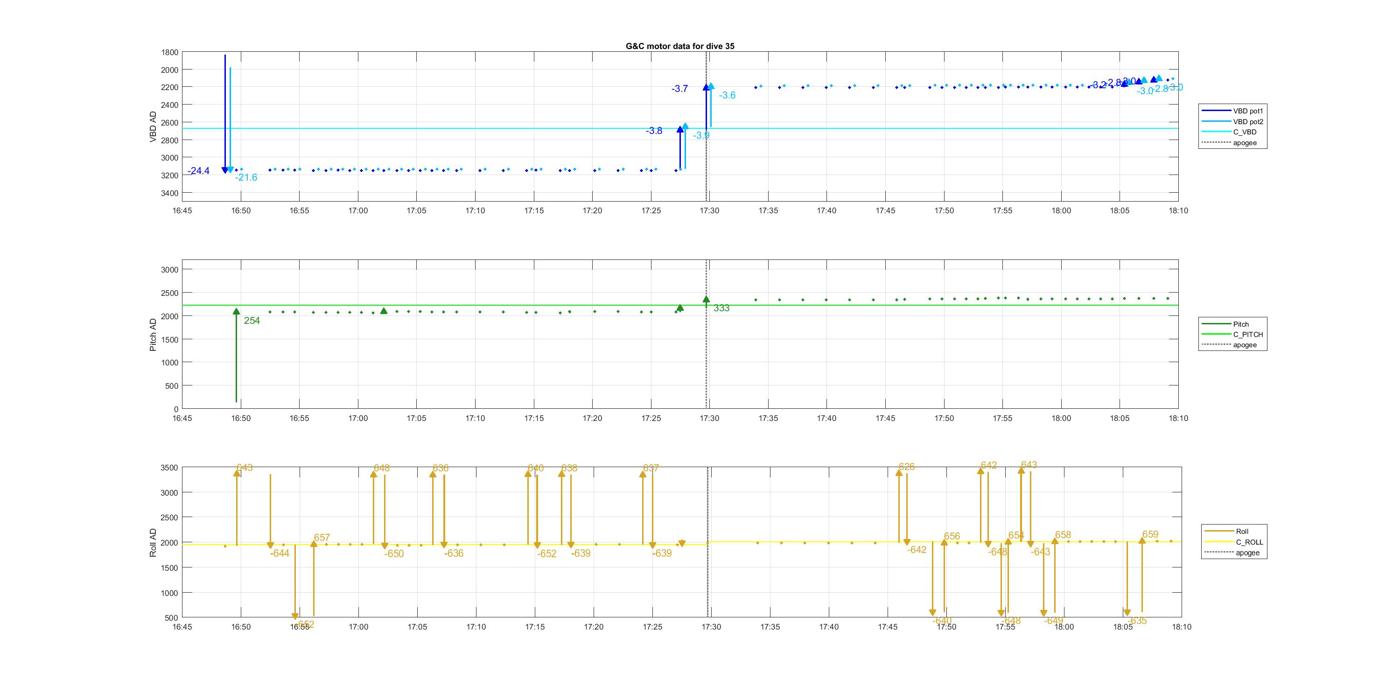1400x693 pixels.
Task: Click the "656" roll data label
Action: tap(952, 536)
